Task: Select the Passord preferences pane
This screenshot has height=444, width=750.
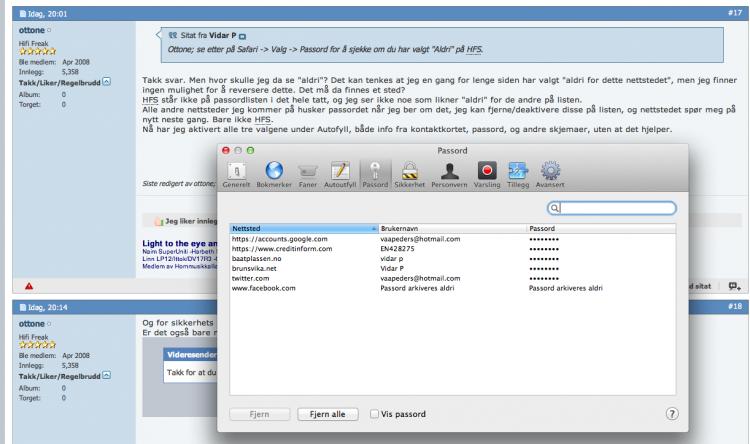Action: [375, 175]
